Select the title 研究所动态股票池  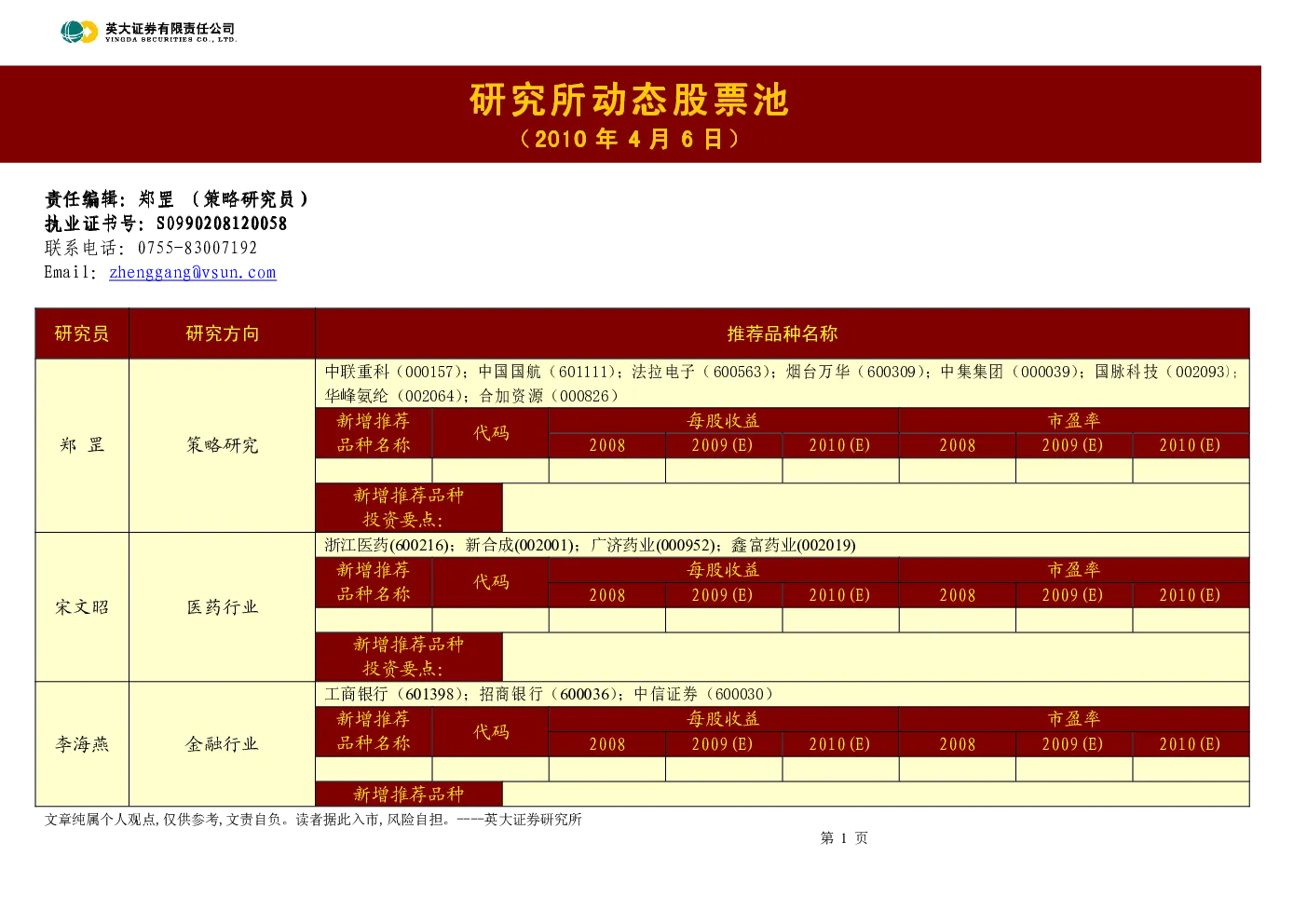630,100
